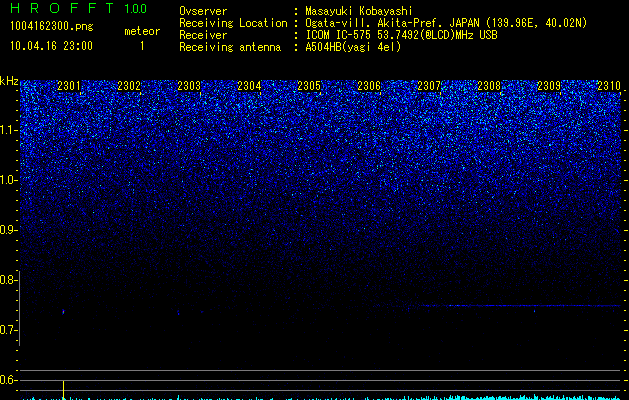Click the HROFFT 1.0.0 title text
Screen dimensions: 629x400
(78, 8)
